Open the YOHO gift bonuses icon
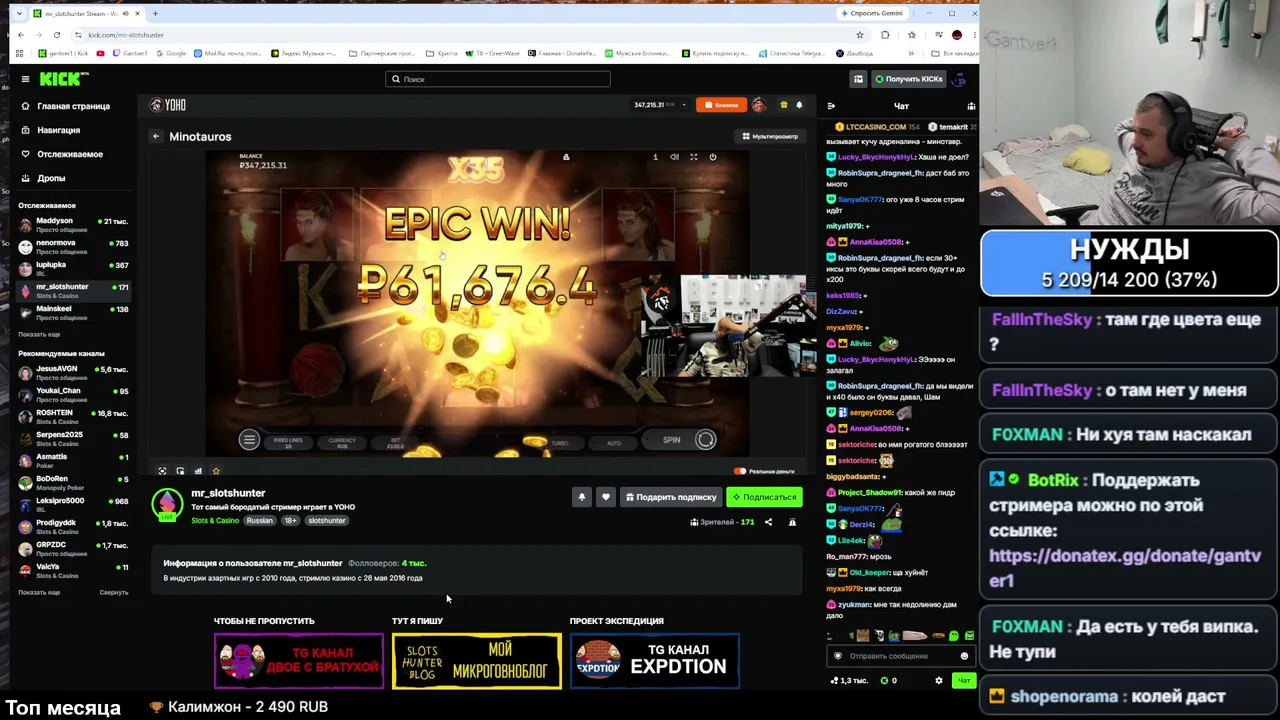1280x720 pixels. point(784,105)
